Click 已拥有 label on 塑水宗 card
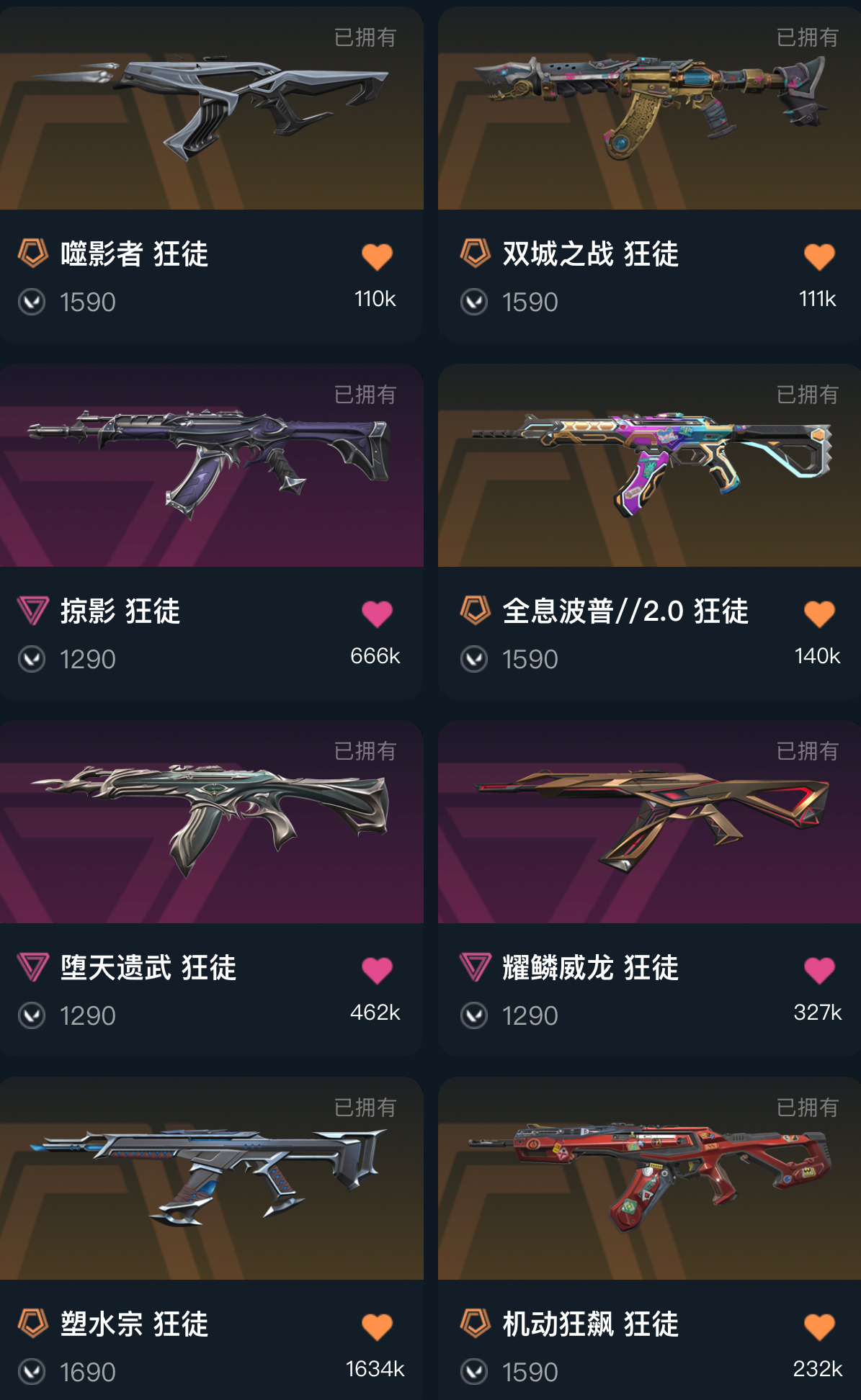Viewport: 861px width, 1400px height. coord(365,1108)
